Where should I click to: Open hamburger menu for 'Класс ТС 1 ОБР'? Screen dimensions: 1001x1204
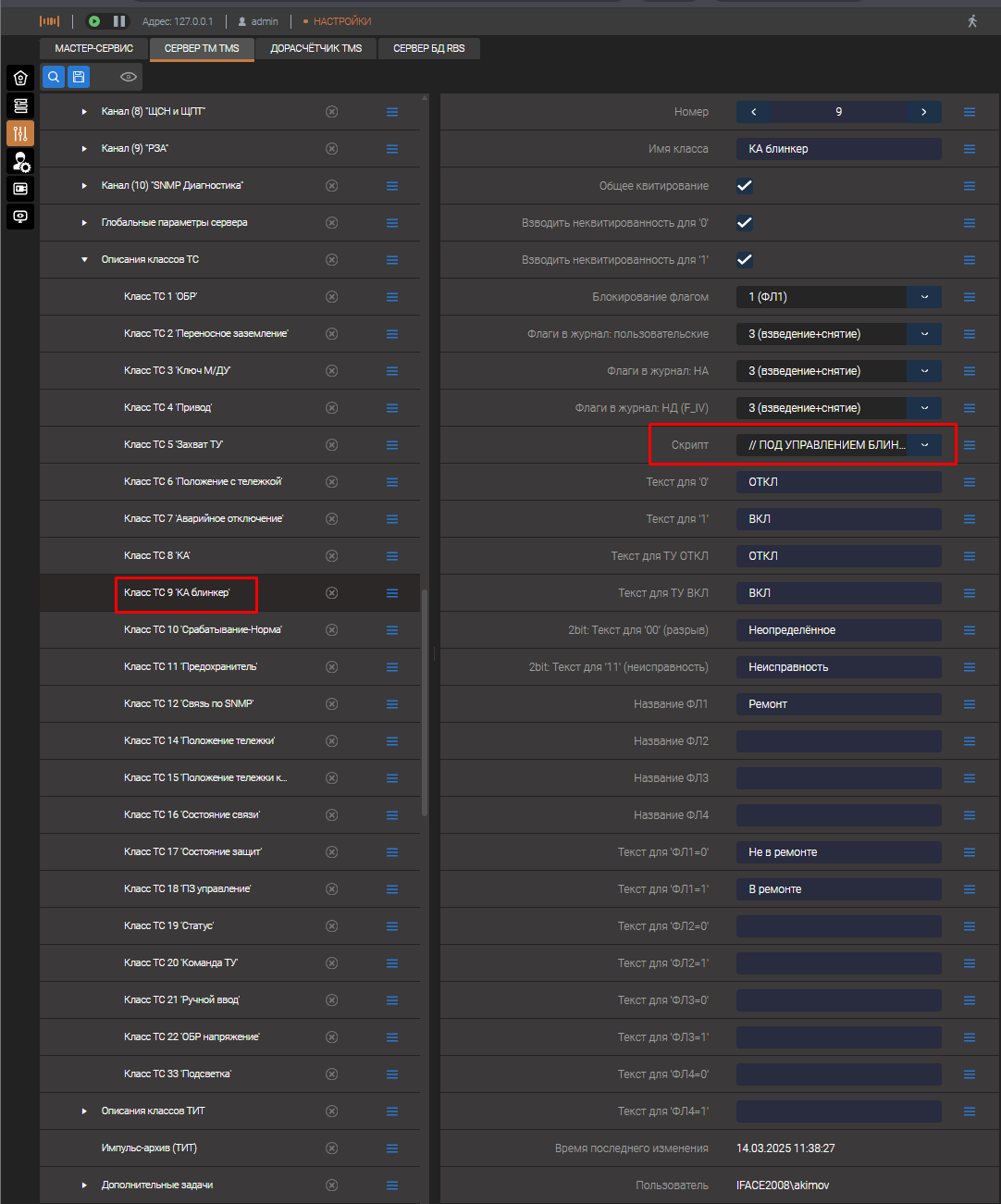[392, 297]
